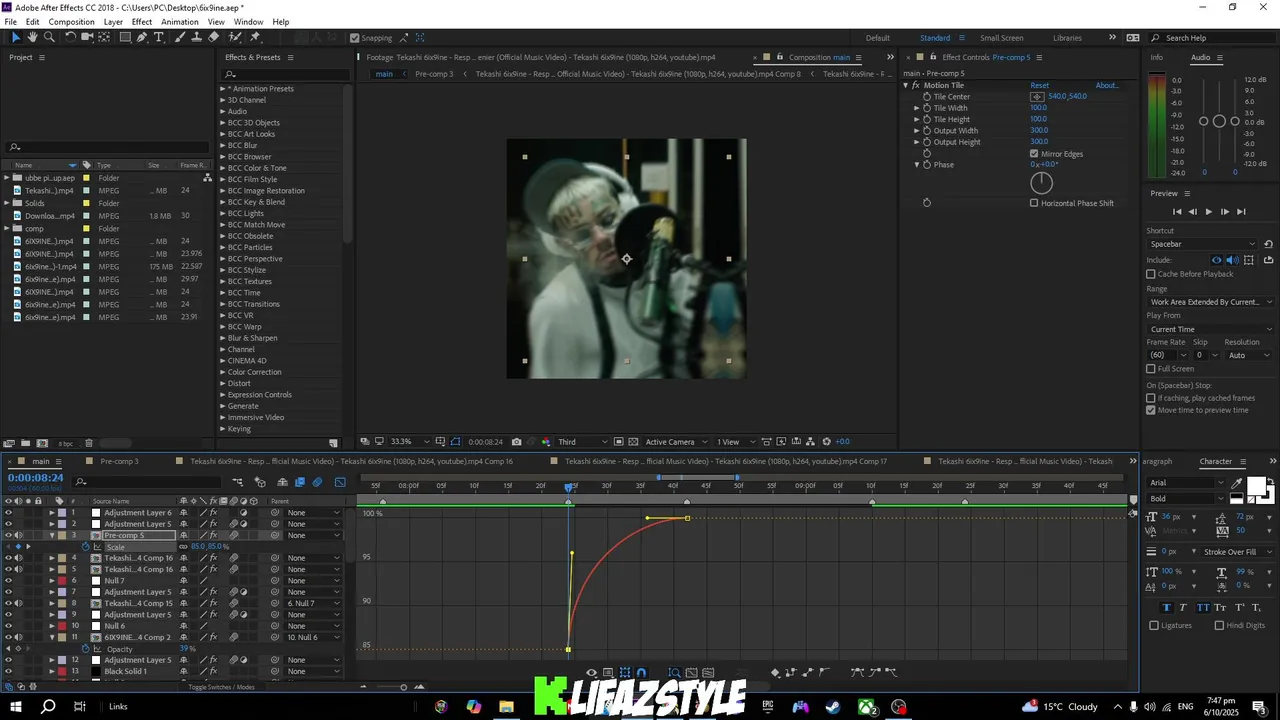Select the Pan Behind anchor point tool
The image size is (1280, 720).
coord(104,37)
